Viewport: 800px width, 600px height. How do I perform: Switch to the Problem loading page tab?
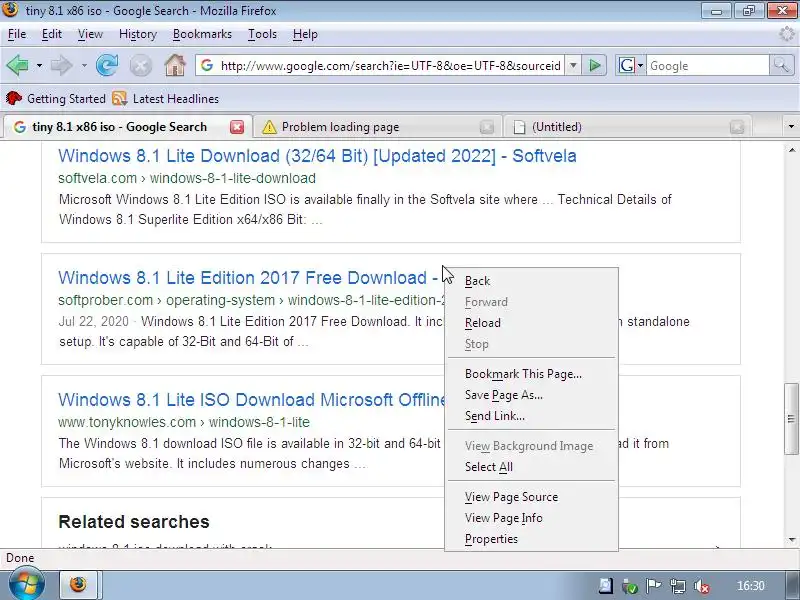tap(377, 127)
